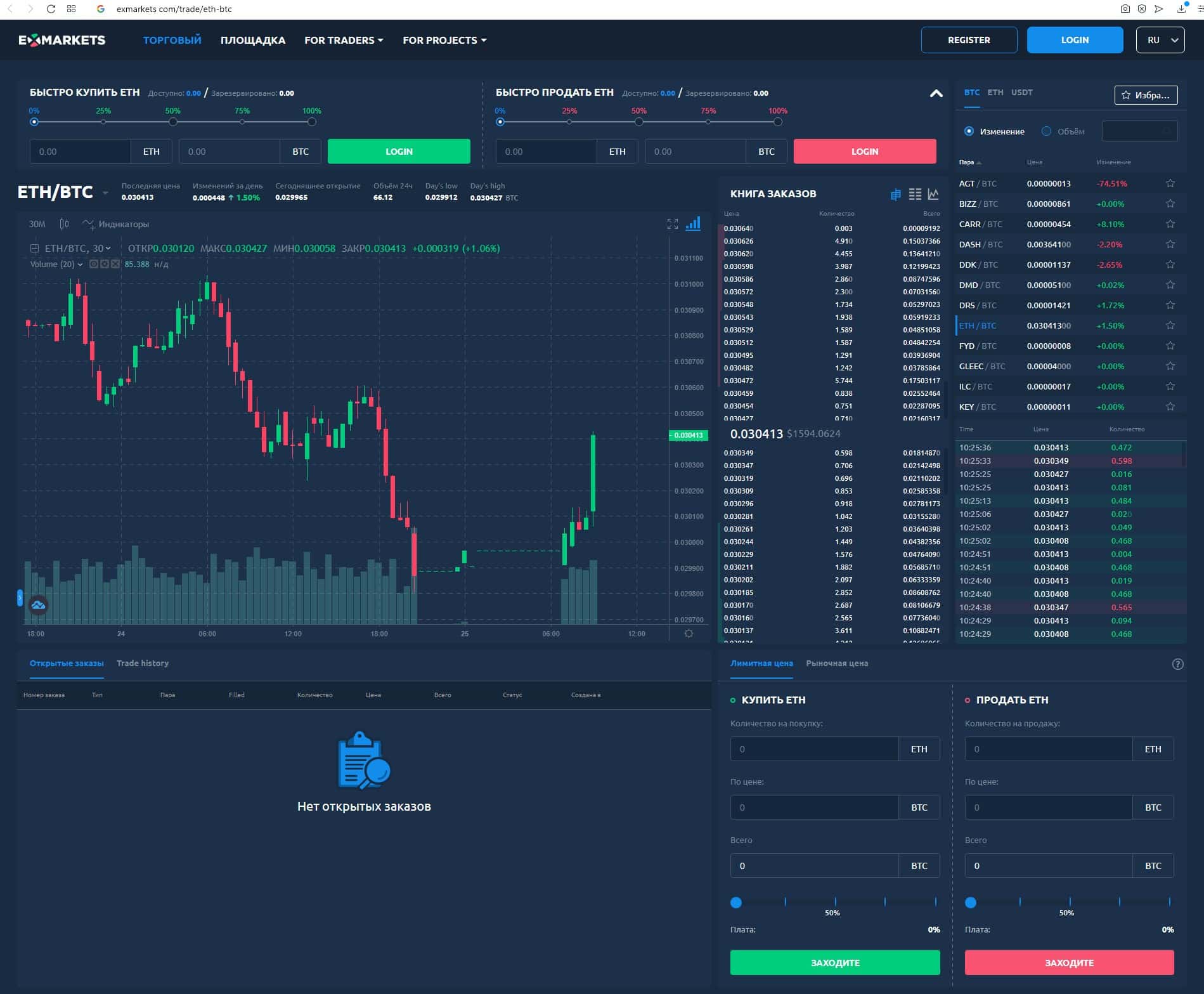Click the REGISTER button
The image size is (1204, 994).
coord(969,40)
